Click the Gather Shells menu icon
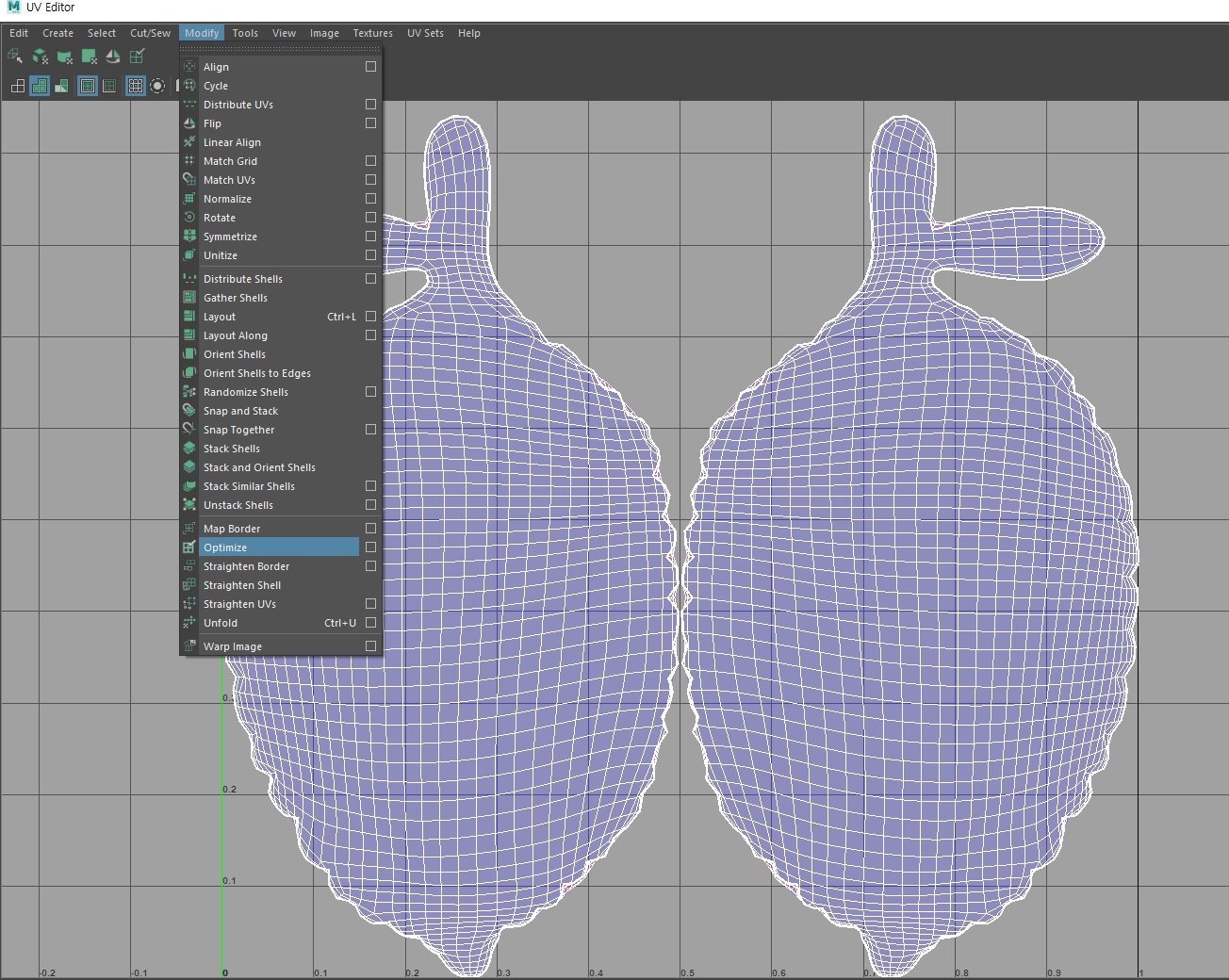The image size is (1229, 980). click(189, 298)
